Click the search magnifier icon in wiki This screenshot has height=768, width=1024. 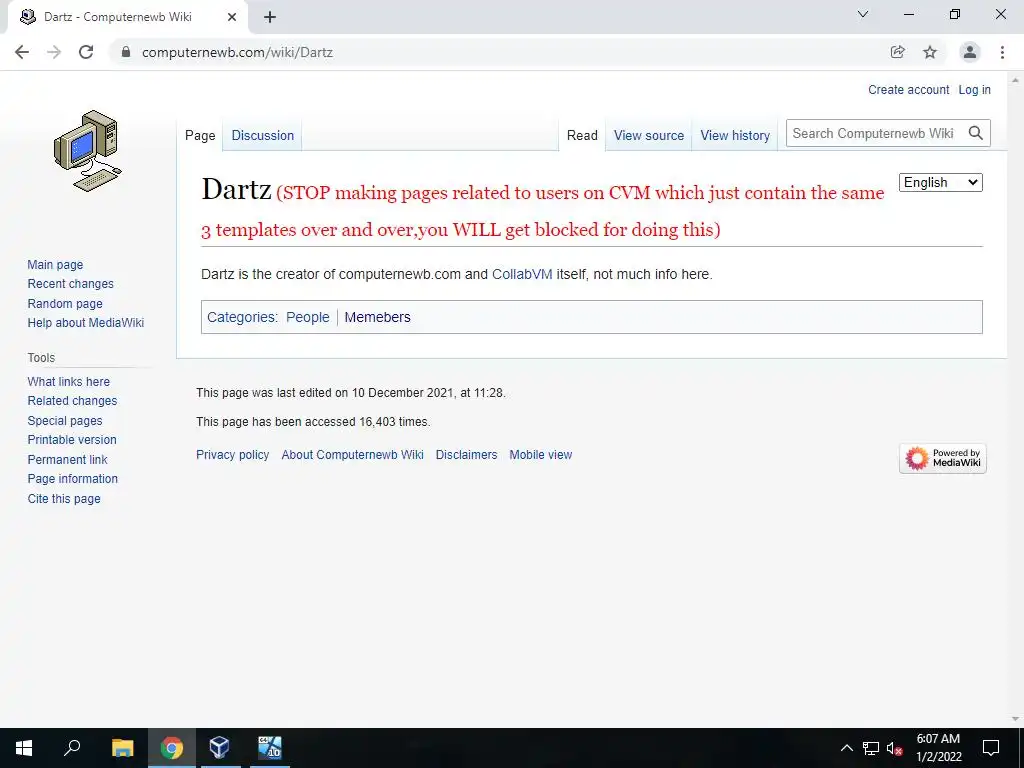(976, 133)
